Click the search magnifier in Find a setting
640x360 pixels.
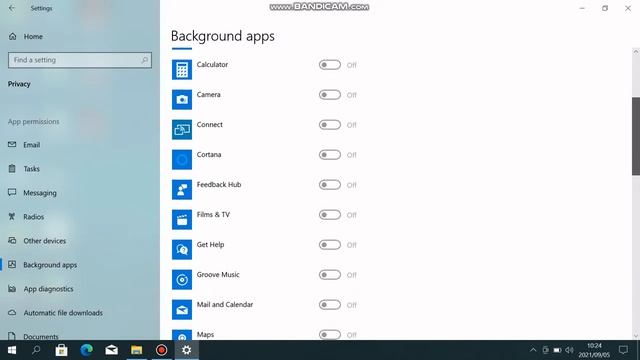coord(144,60)
